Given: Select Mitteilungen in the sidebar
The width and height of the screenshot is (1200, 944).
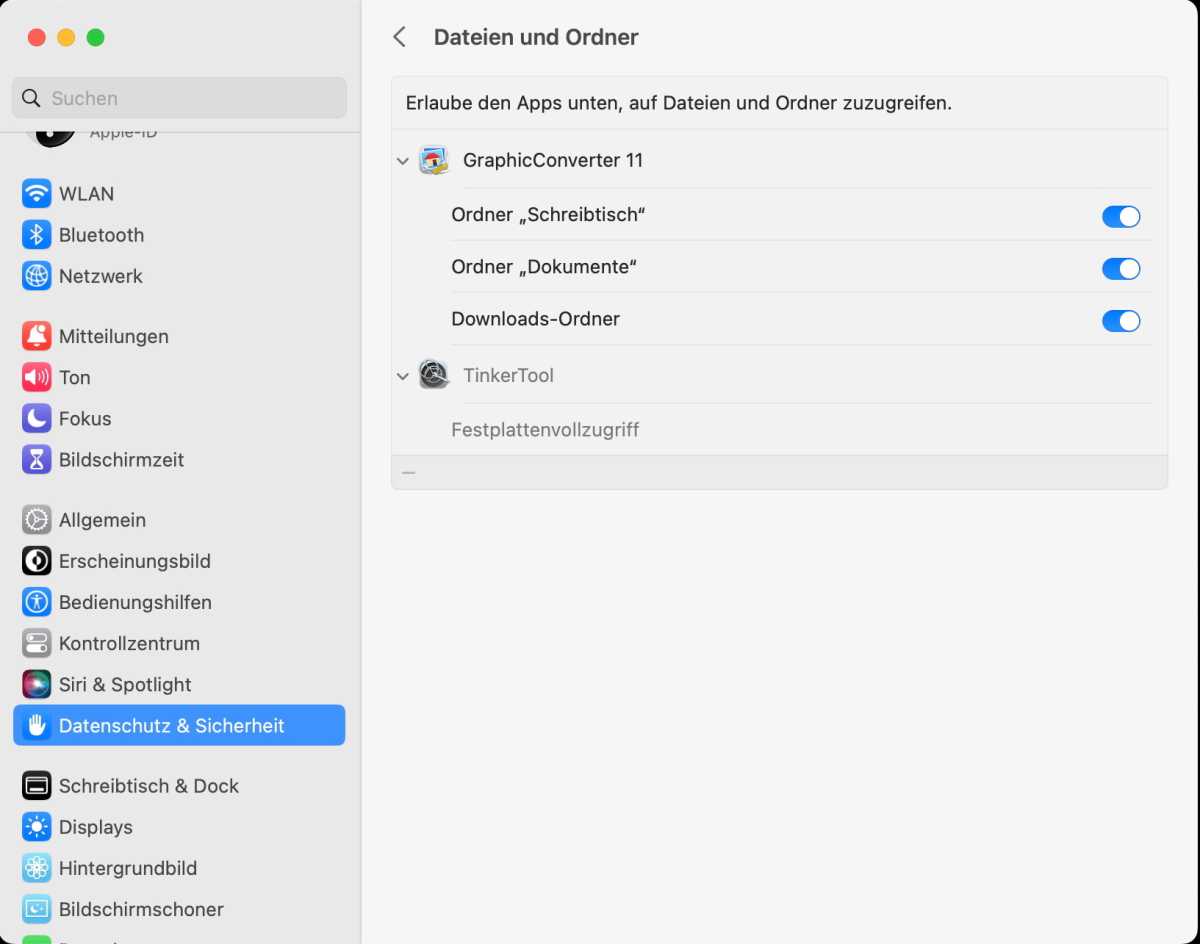Looking at the screenshot, I should (x=179, y=336).
